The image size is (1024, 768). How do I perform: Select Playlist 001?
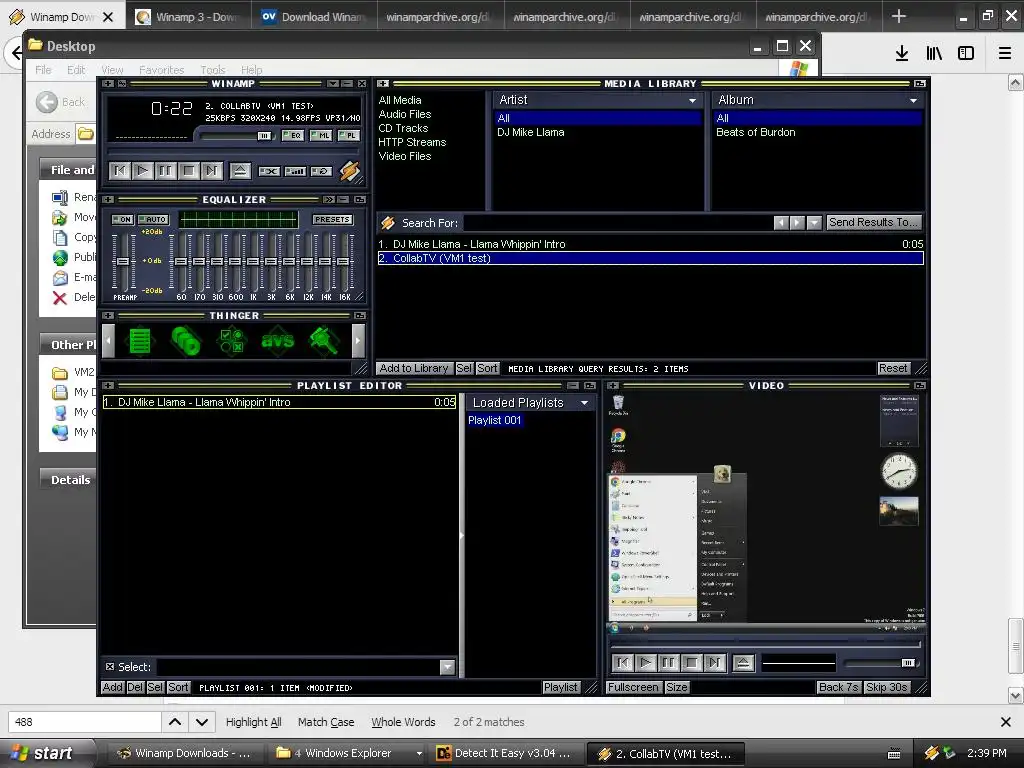[x=494, y=420]
